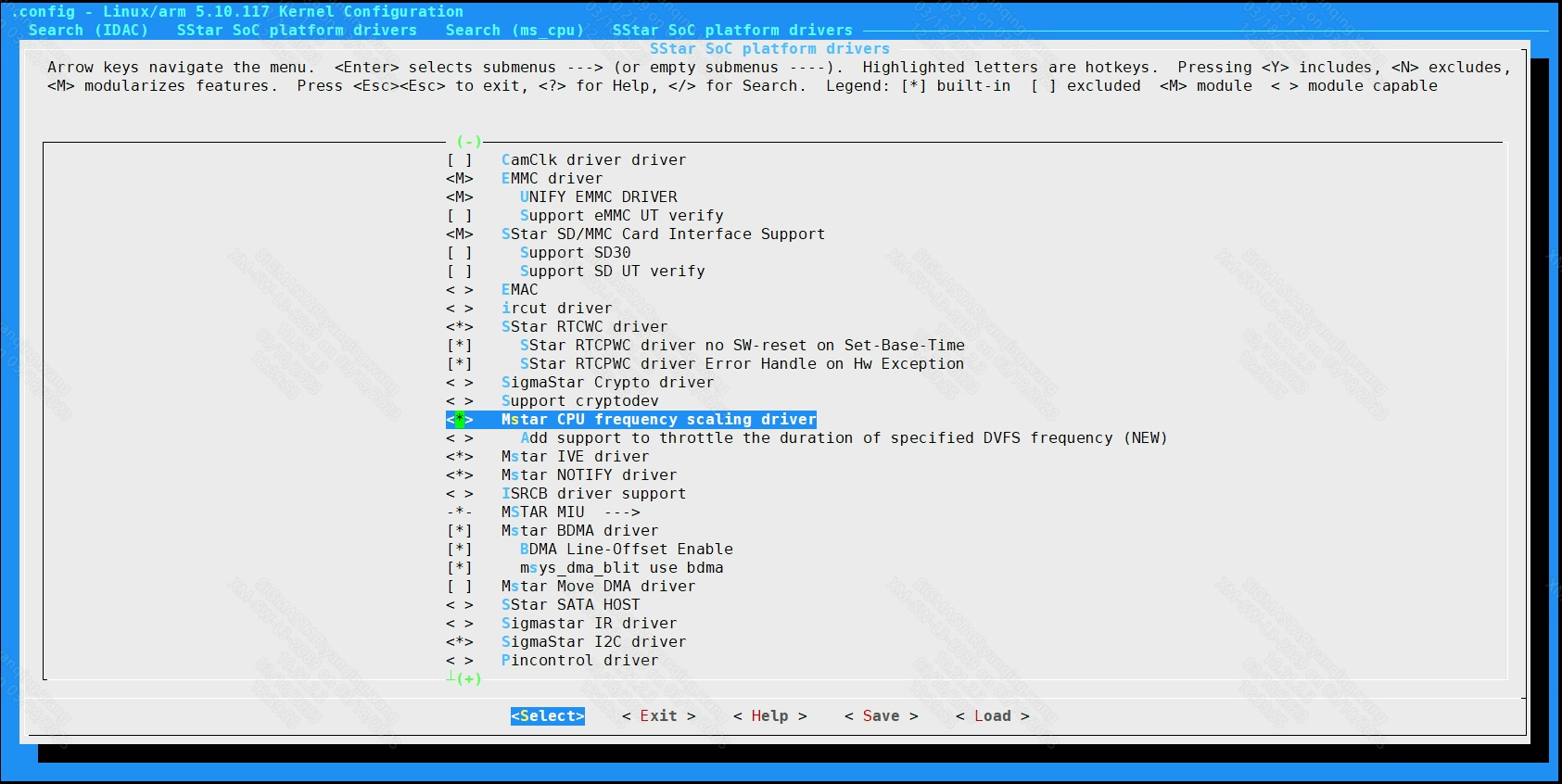Viewport: 1562px width, 784px height.
Task: Click the Load button
Action: point(993,715)
